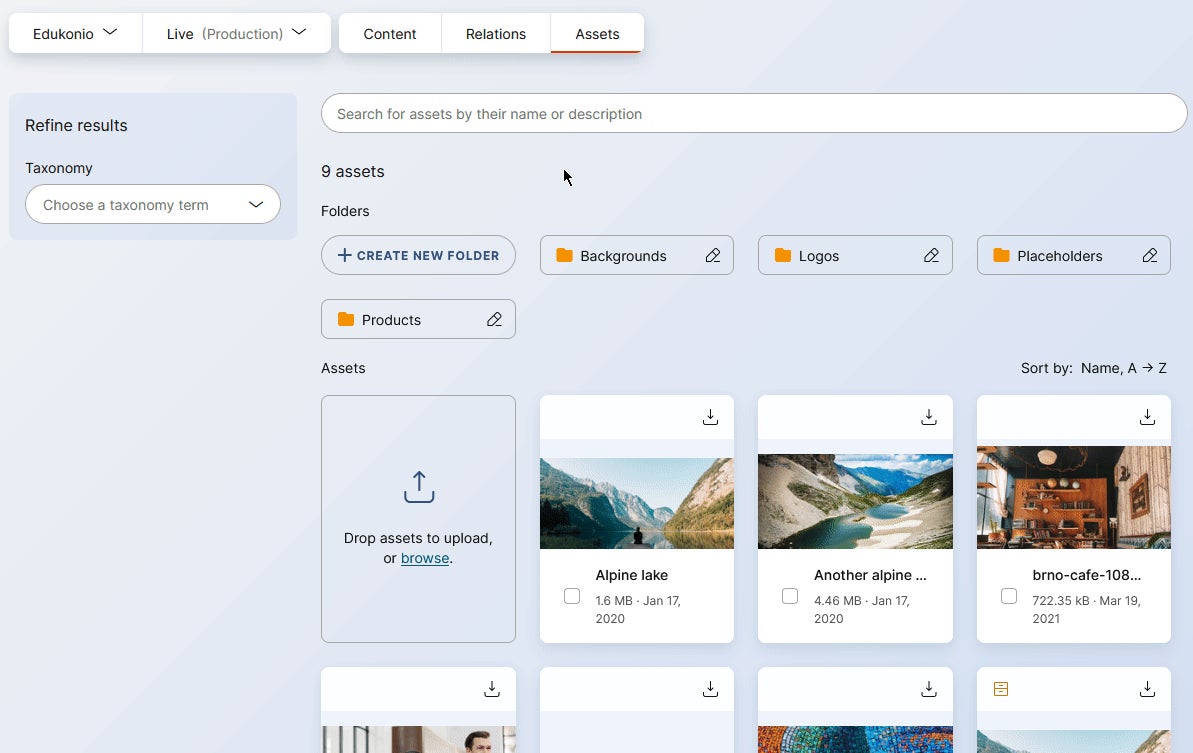Open the rename pencil for Placeholders folder

1149,255
